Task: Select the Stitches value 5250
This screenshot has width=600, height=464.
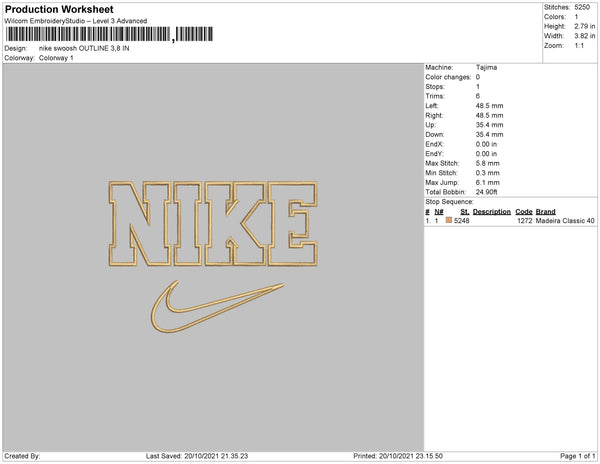Action: 582,7
